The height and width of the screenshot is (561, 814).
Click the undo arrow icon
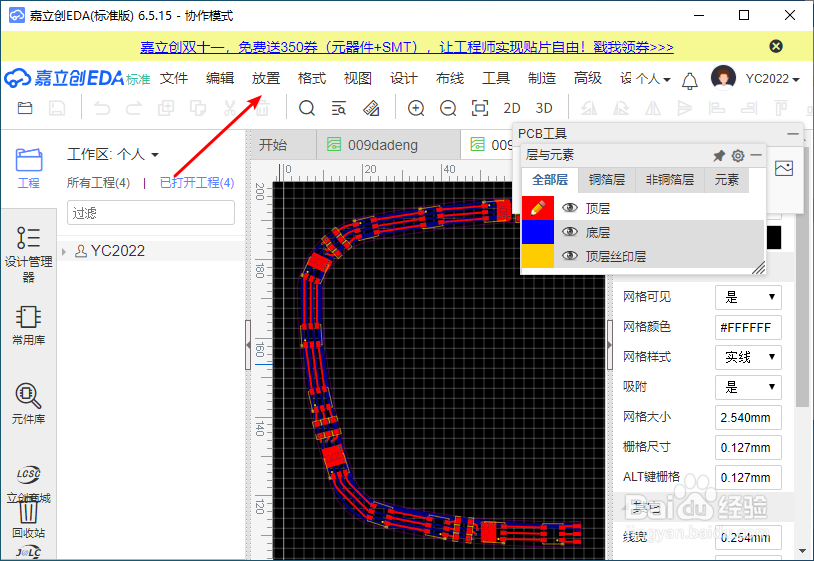point(102,108)
